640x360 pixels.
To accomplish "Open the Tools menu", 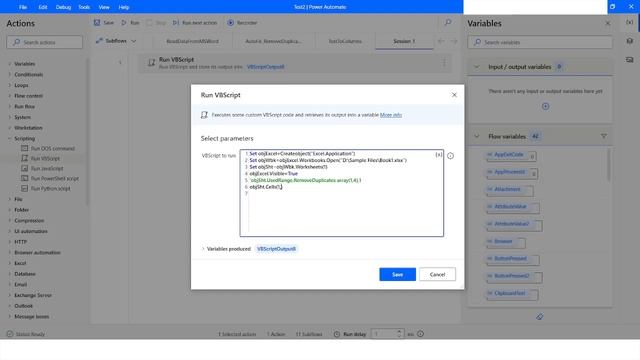I will coord(84,7).
